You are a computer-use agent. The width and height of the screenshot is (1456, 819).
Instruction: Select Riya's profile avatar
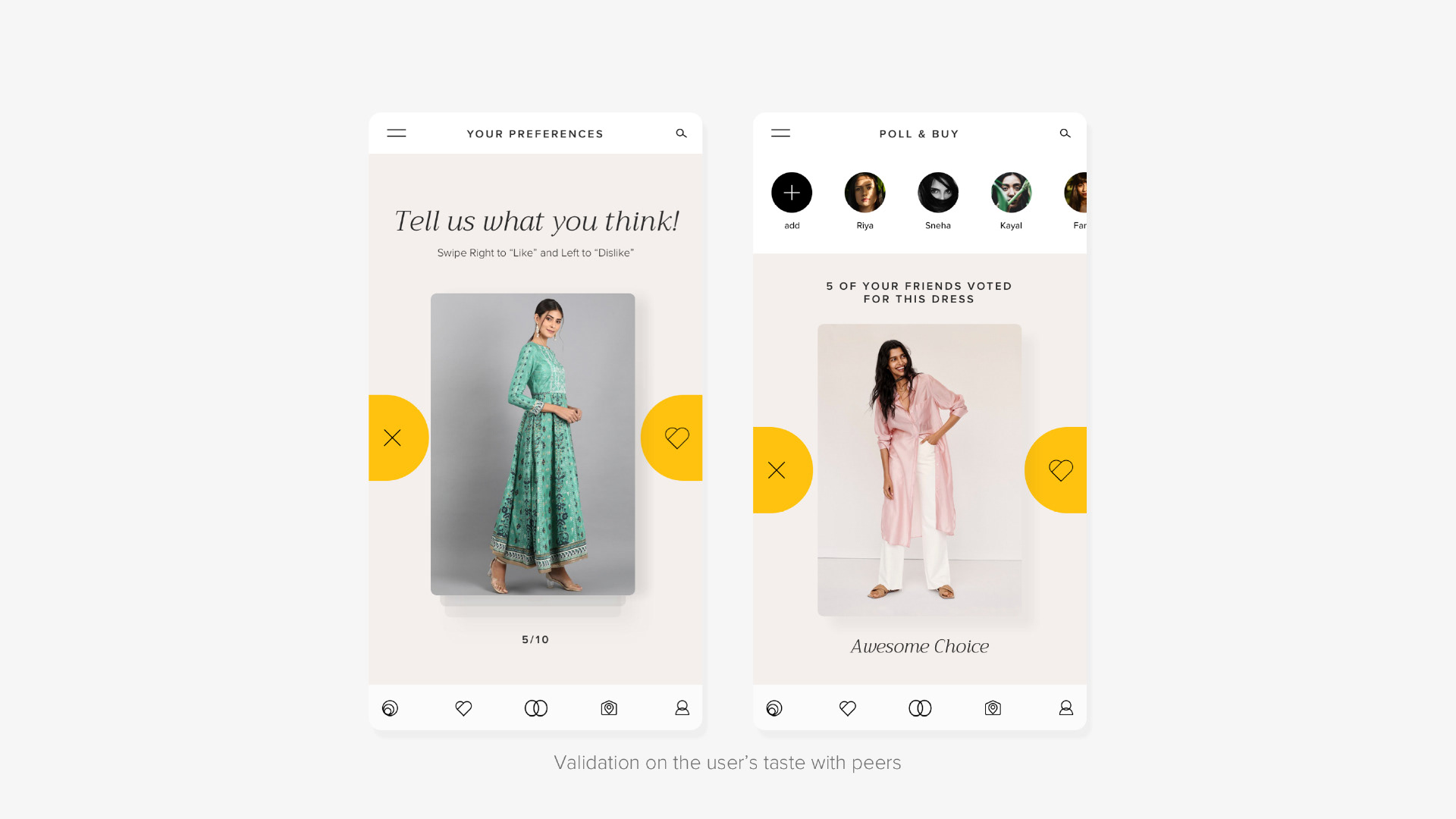865,193
